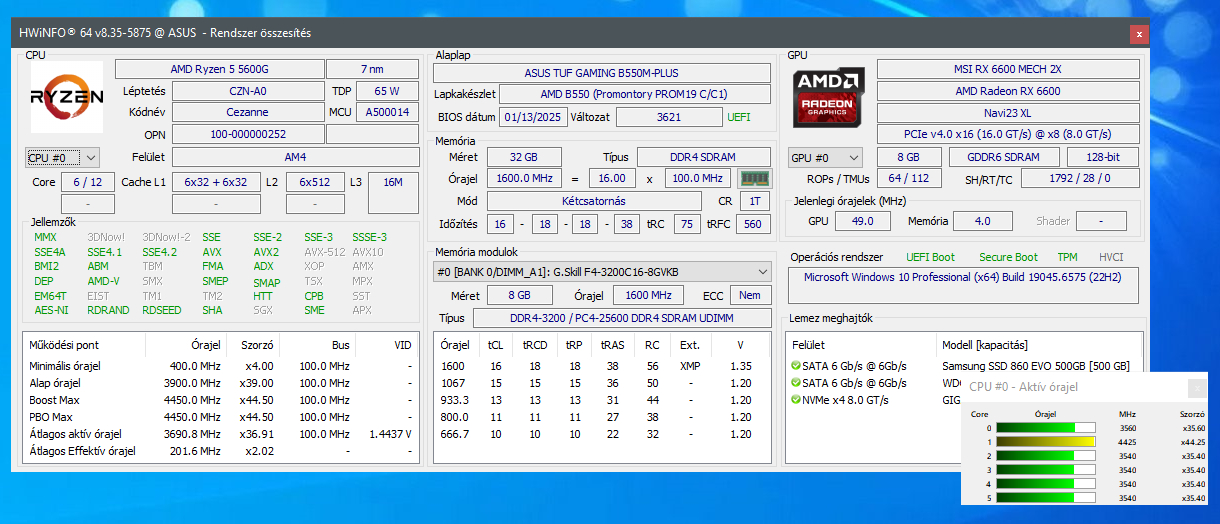Click the AMD Radeon Graphics logo
Image resolution: width=1220 pixels, height=524 pixels.
click(829, 97)
